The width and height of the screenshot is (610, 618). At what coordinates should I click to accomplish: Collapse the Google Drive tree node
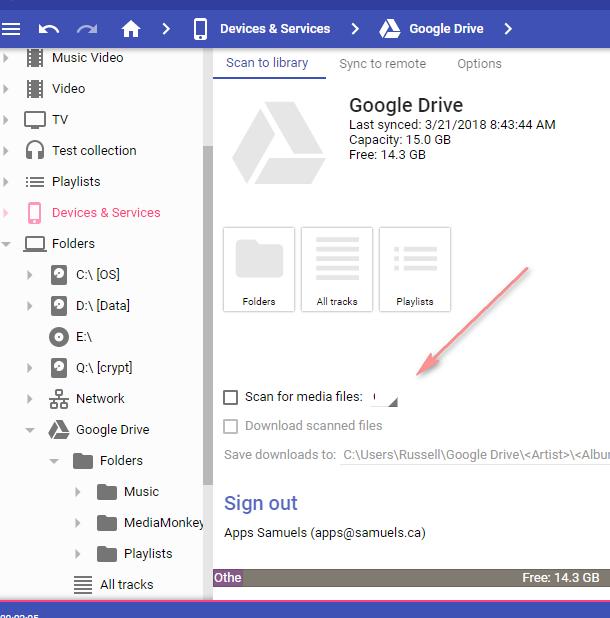(30, 430)
